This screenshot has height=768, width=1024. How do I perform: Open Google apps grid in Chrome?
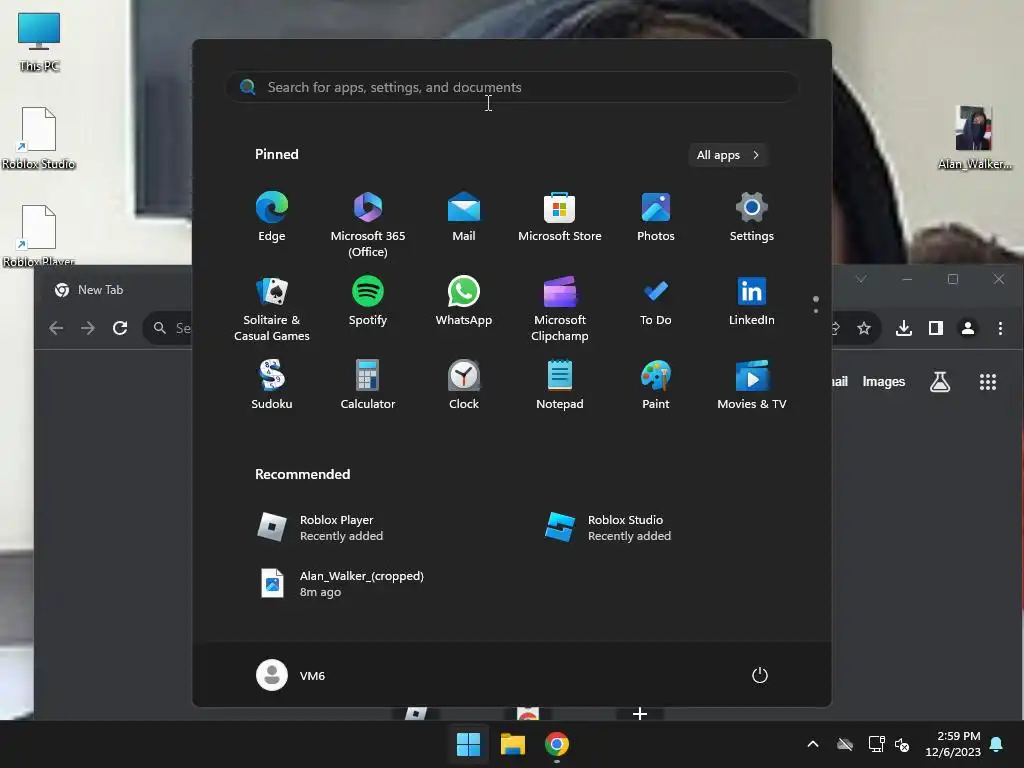coord(987,382)
